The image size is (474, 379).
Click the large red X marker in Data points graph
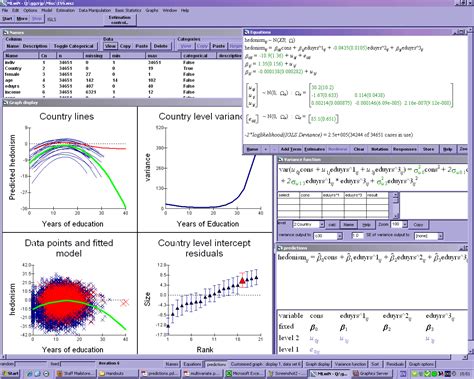[125, 303]
